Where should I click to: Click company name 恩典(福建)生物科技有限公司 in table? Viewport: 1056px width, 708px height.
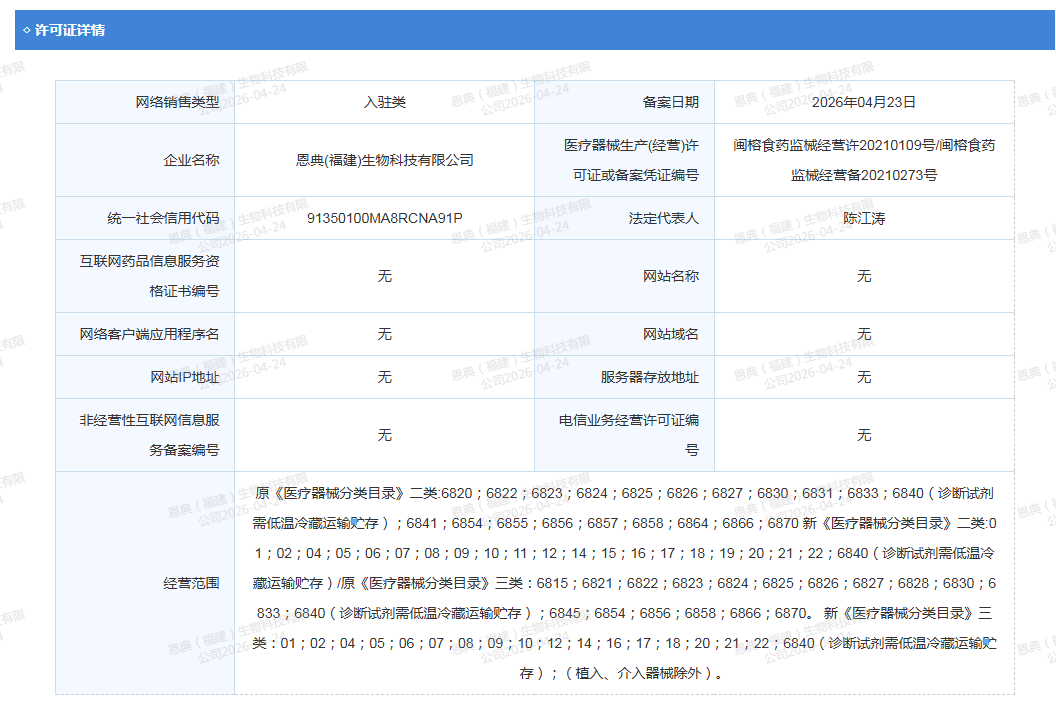384,160
